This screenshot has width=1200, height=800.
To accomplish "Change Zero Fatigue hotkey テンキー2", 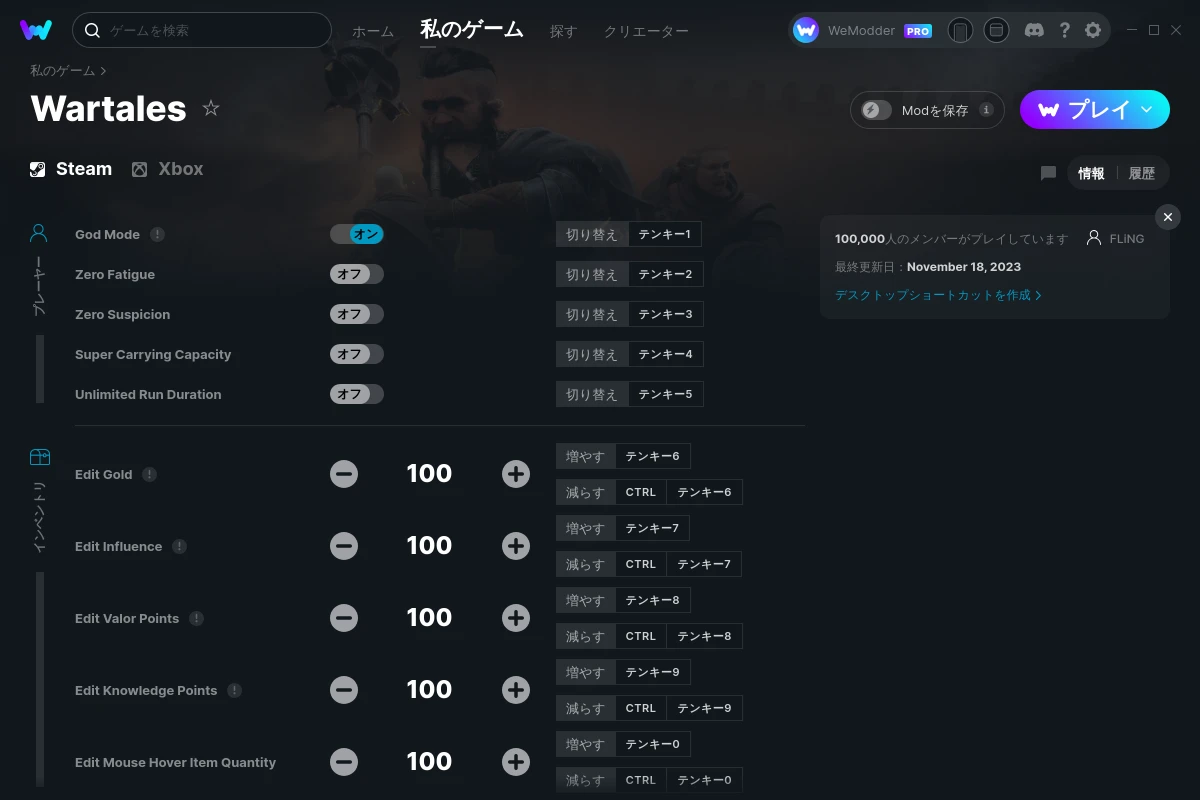I will pyautogui.click(x=666, y=274).
